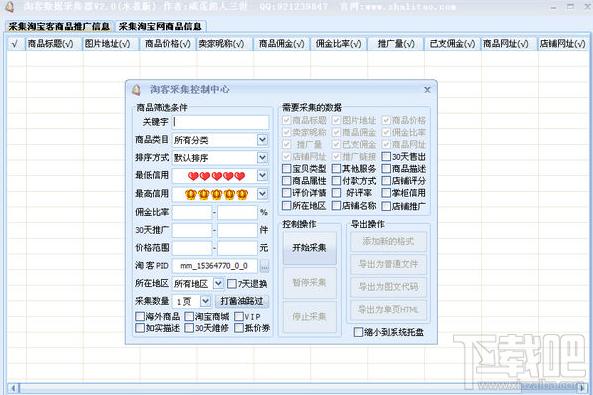Enable 30天售出 data checkbox
This screenshot has height=395, width=593.
coord(386,157)
